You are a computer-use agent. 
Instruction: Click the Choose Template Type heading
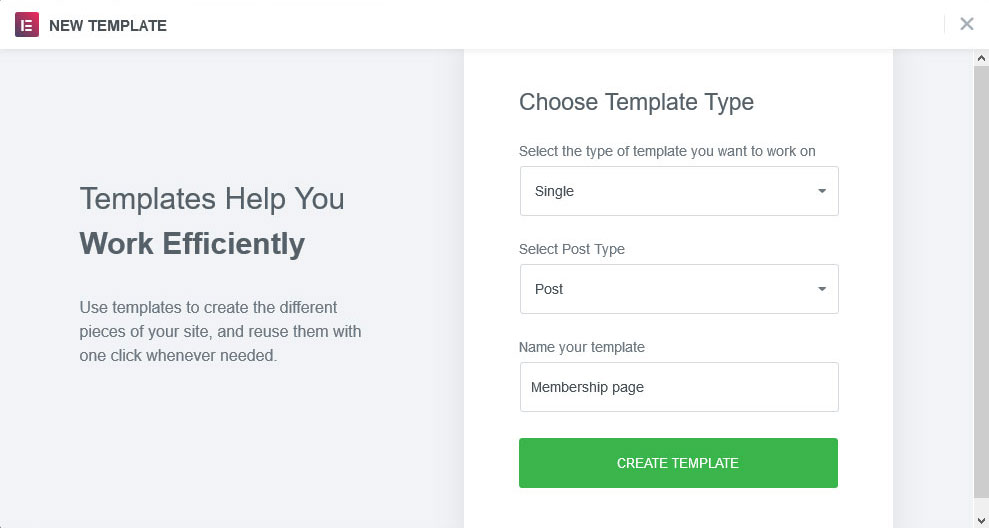click(x=636, y=102)
